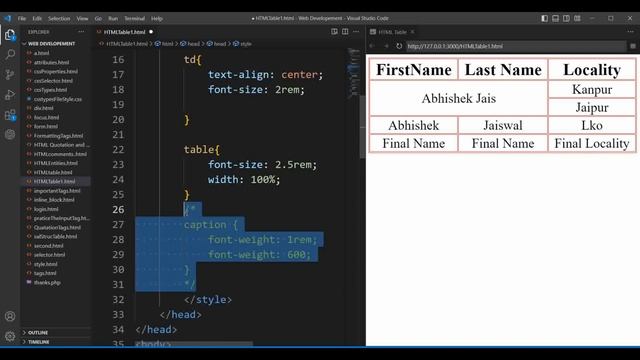Image resolution: width=640 pixels, height=360 pixels.
Task: Toggle the bottom panel layout icon
Action: pyautogui.click(x=556, y=18)
